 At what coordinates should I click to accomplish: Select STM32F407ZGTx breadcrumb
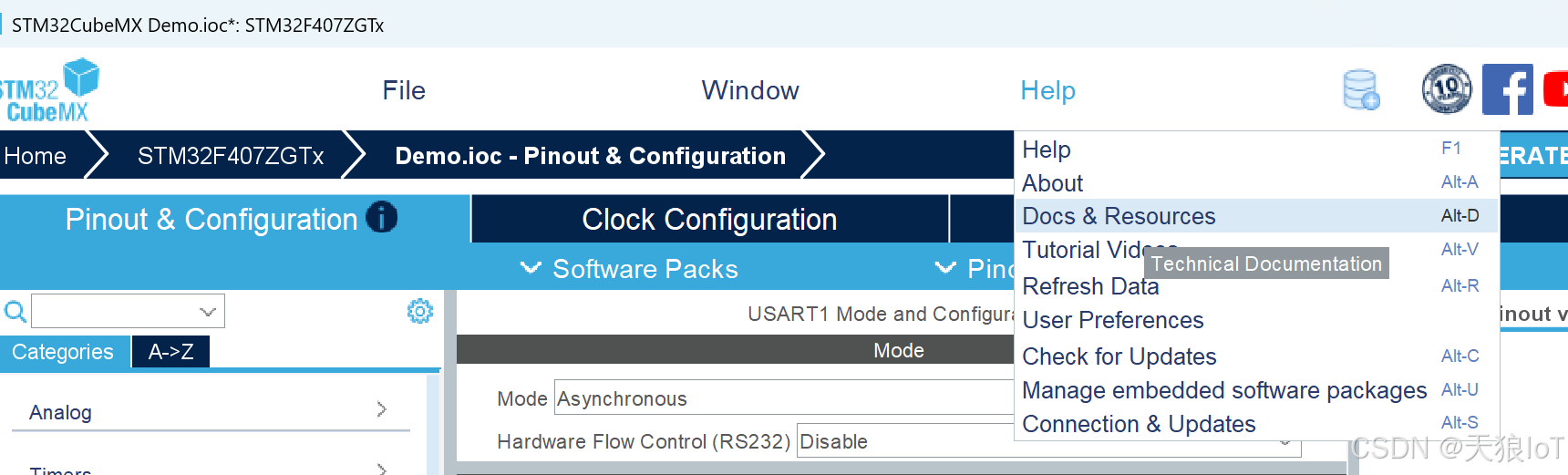(x=231, y=156)
